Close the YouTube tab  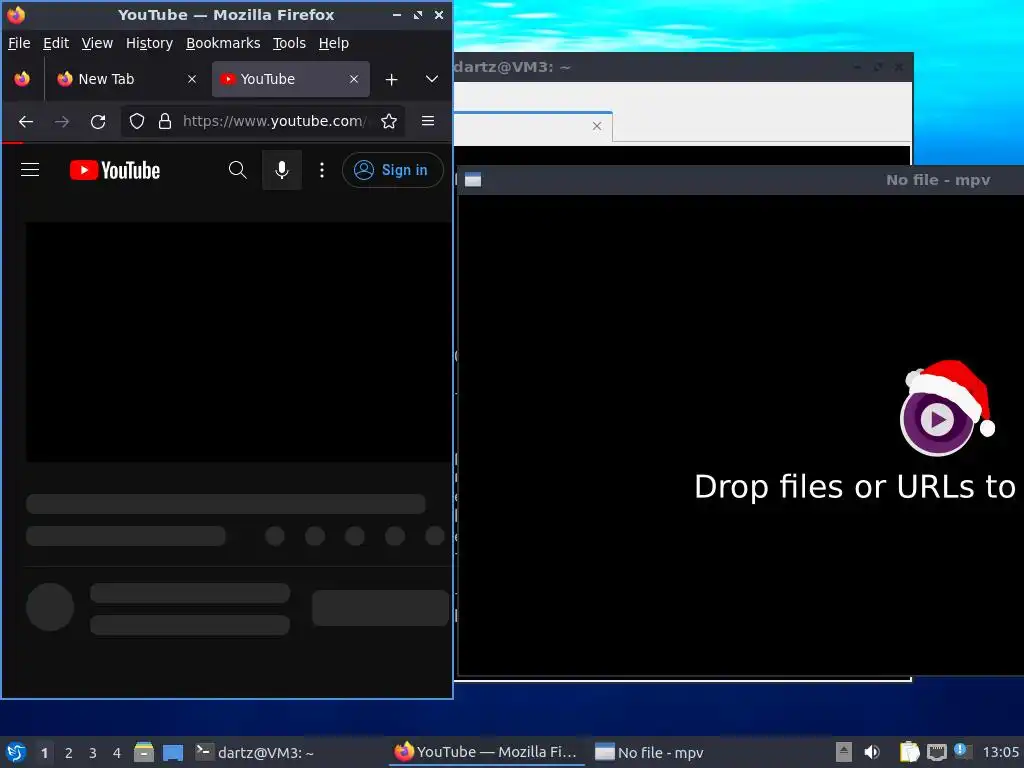[x=354, y=79]
